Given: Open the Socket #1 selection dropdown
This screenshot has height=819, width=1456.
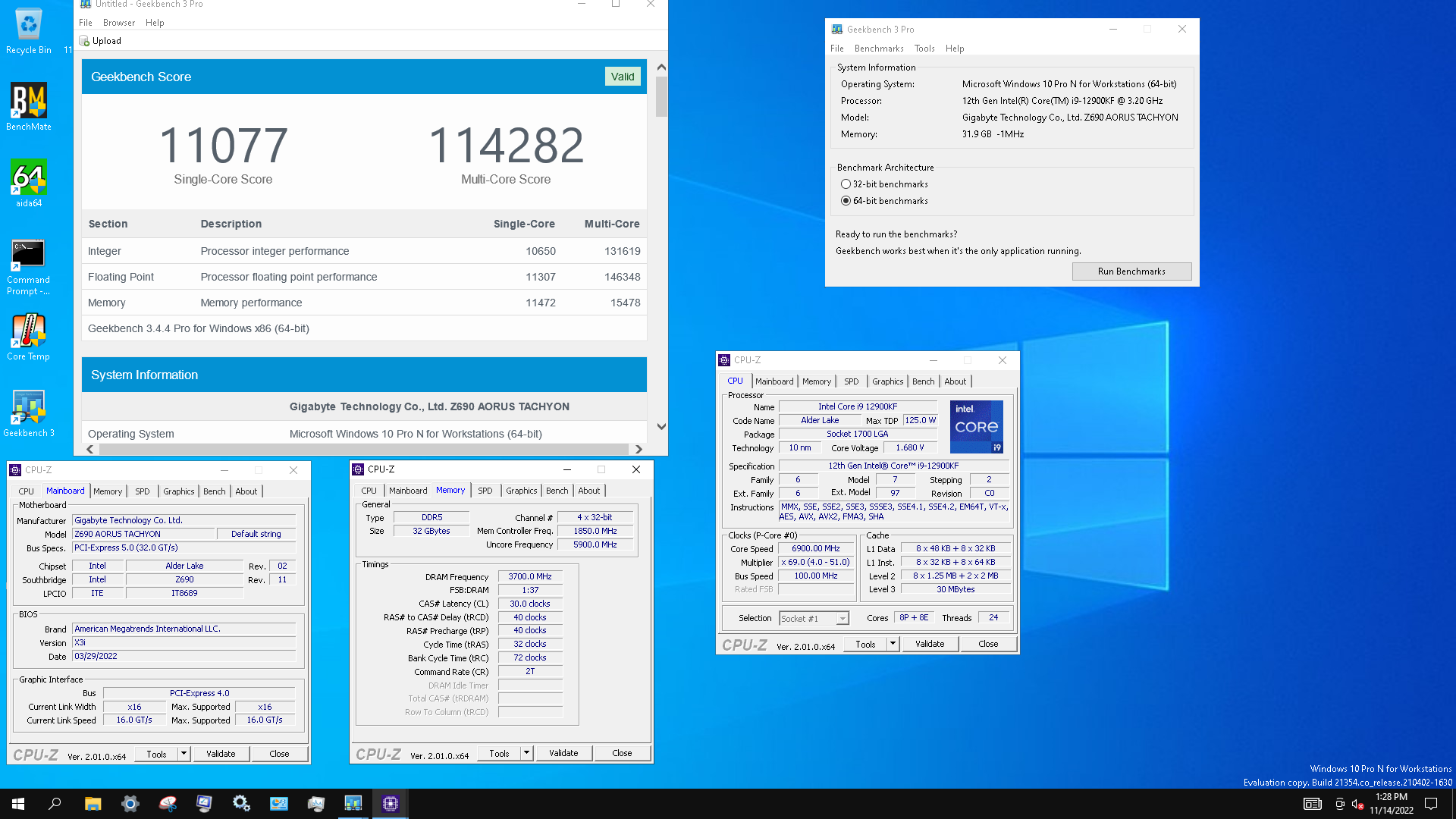Looking at the screenshot, I should 814,619.
